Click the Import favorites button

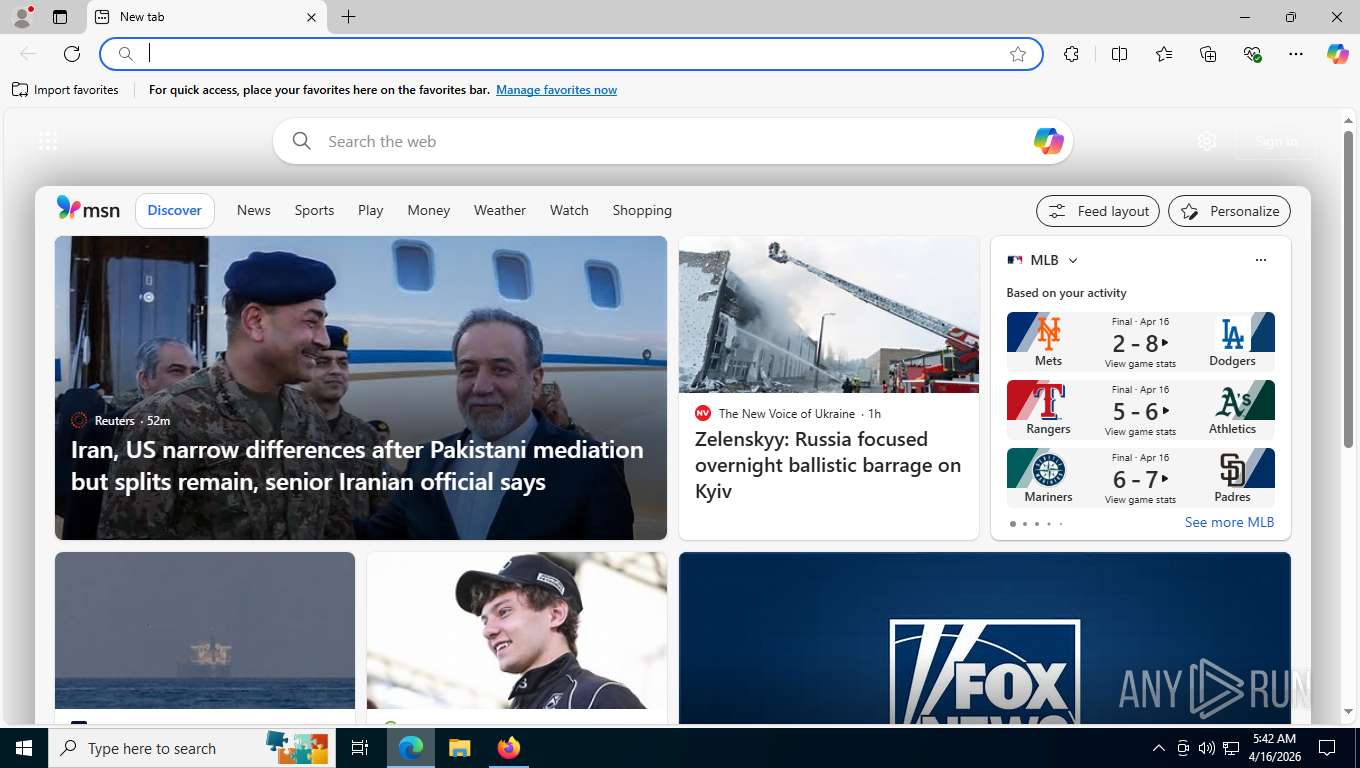(x=65, y=90)
